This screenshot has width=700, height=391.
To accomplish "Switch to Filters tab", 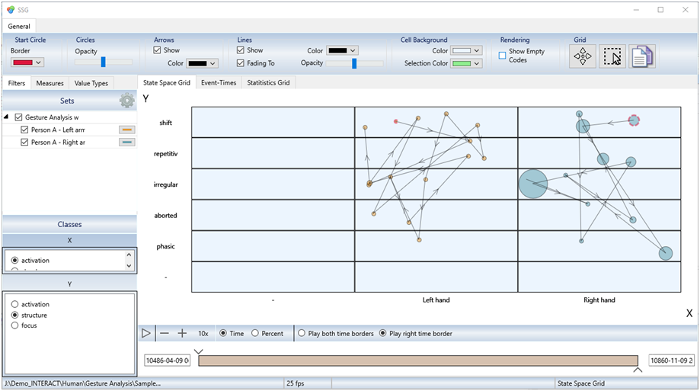I will 17,83.
